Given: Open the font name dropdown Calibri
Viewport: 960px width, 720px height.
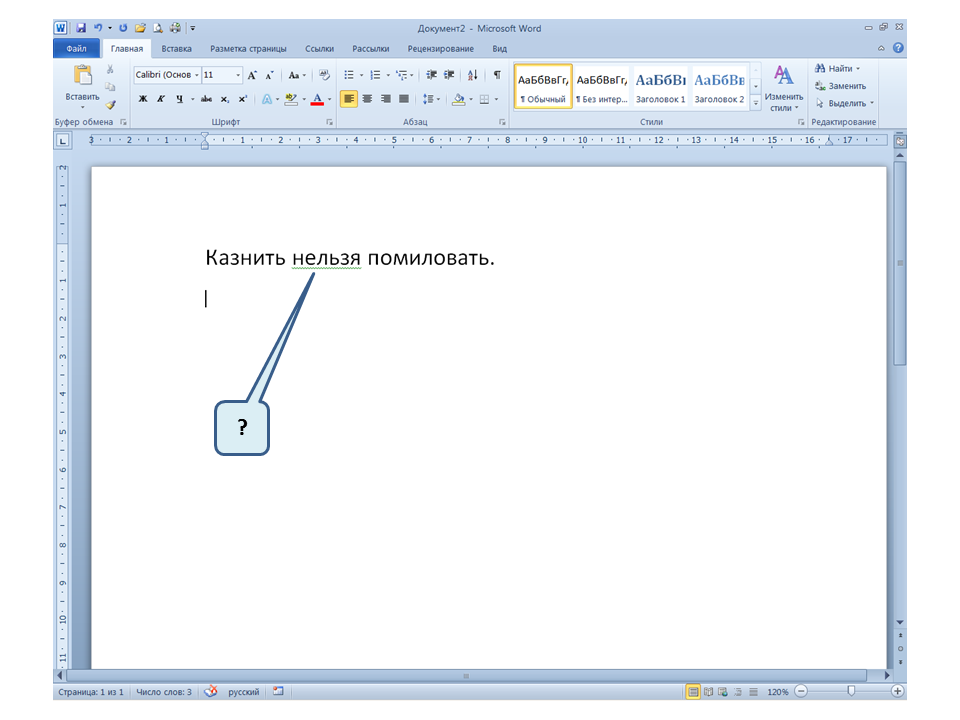Looking at the screenshot, I should point(166,75).
